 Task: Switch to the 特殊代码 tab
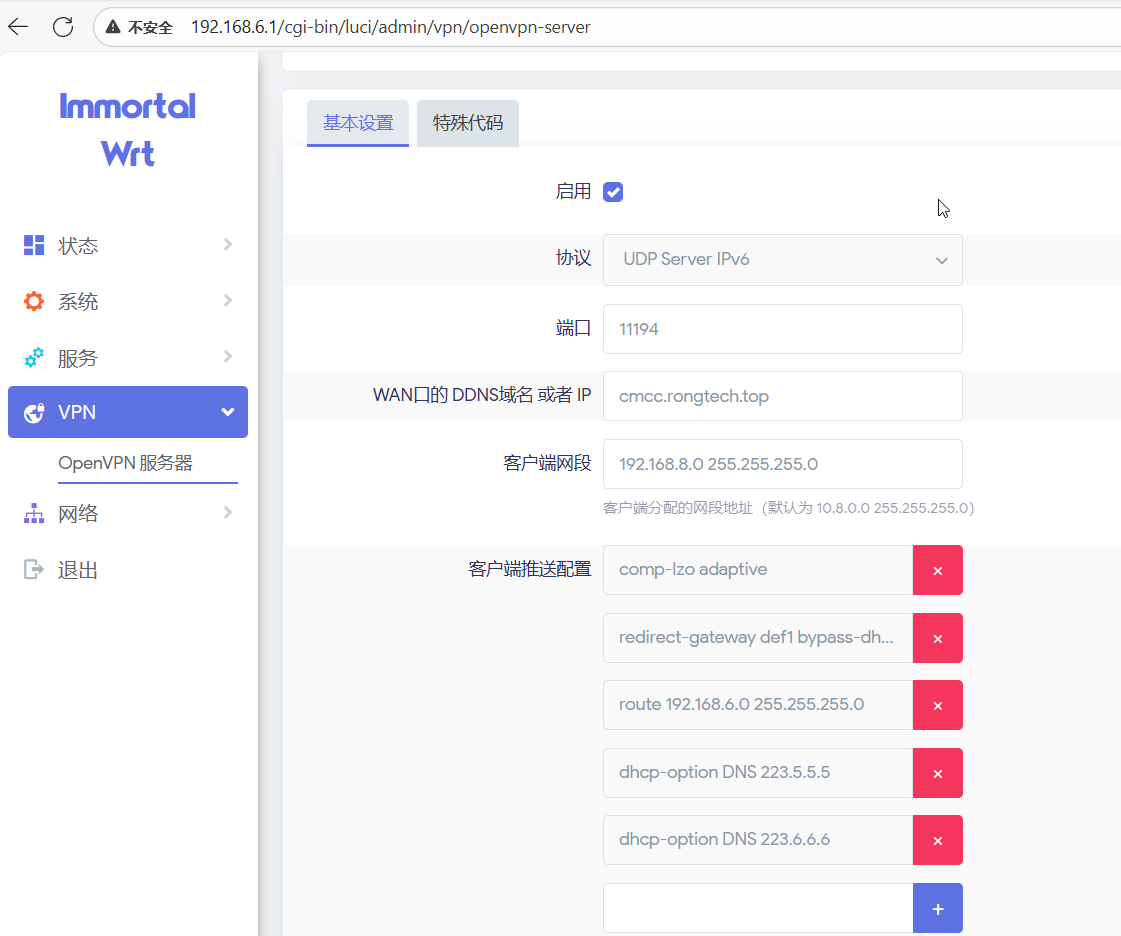click(x=467, y=124)
